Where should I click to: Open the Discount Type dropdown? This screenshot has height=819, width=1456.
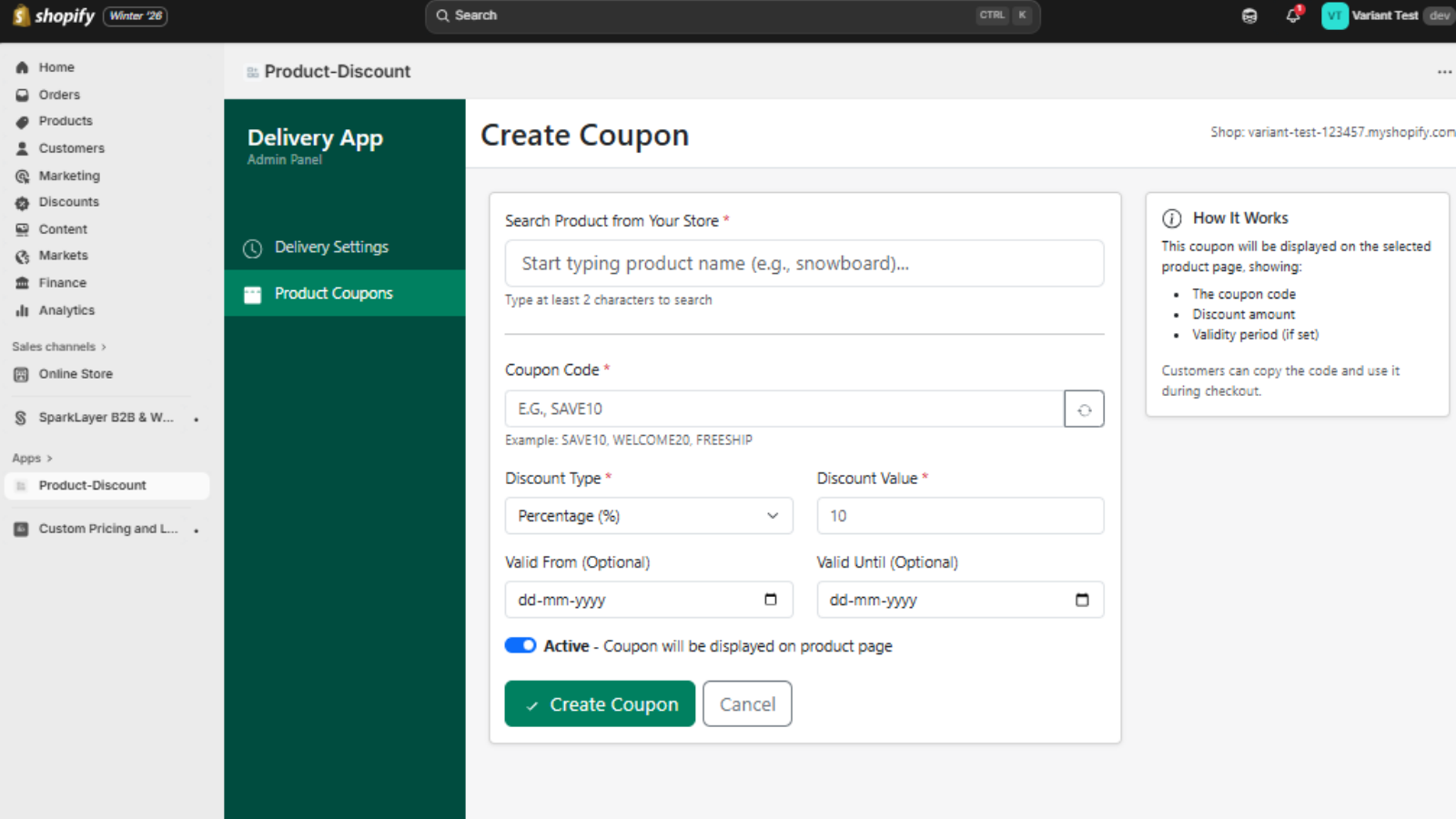[648, 515]
